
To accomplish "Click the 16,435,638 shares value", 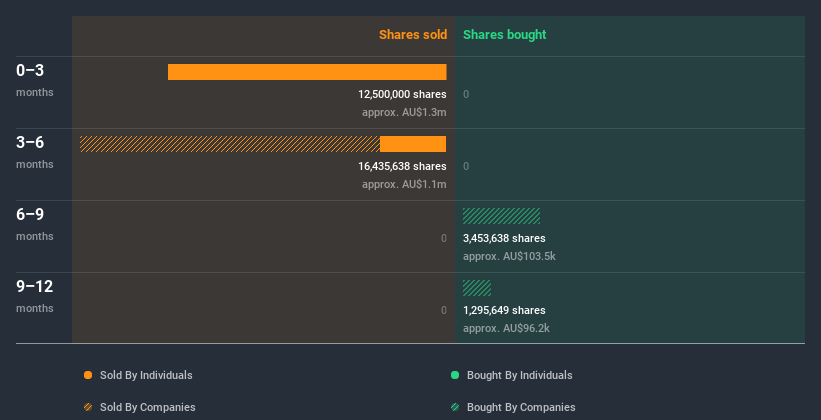I will (402, 166).
